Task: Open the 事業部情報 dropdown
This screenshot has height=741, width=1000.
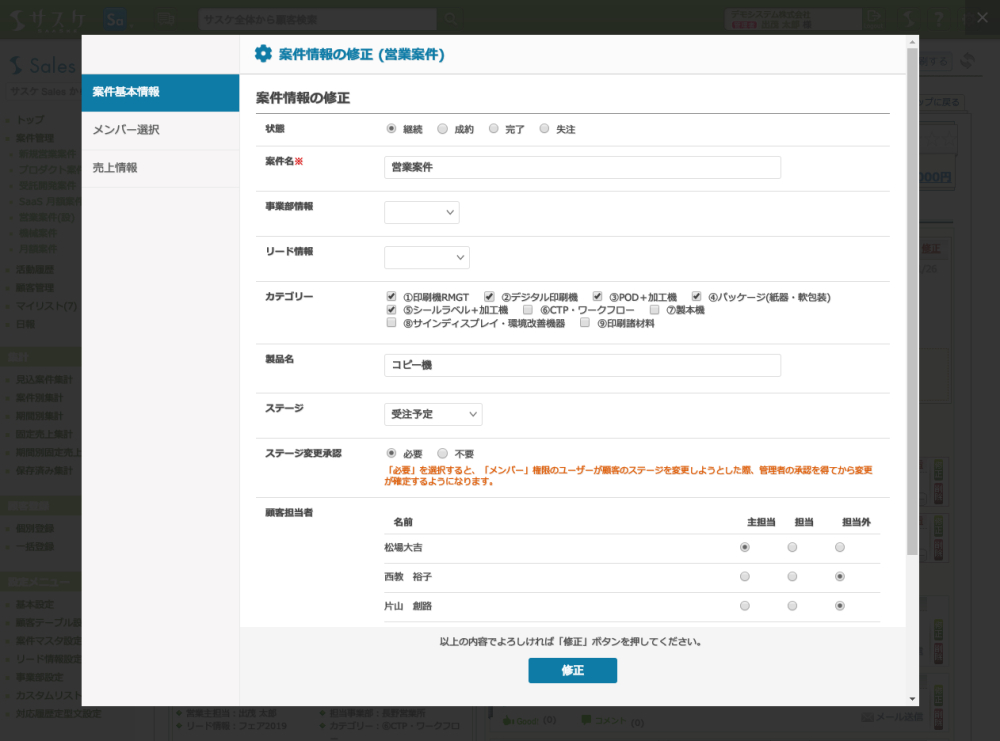Action: 421,212
